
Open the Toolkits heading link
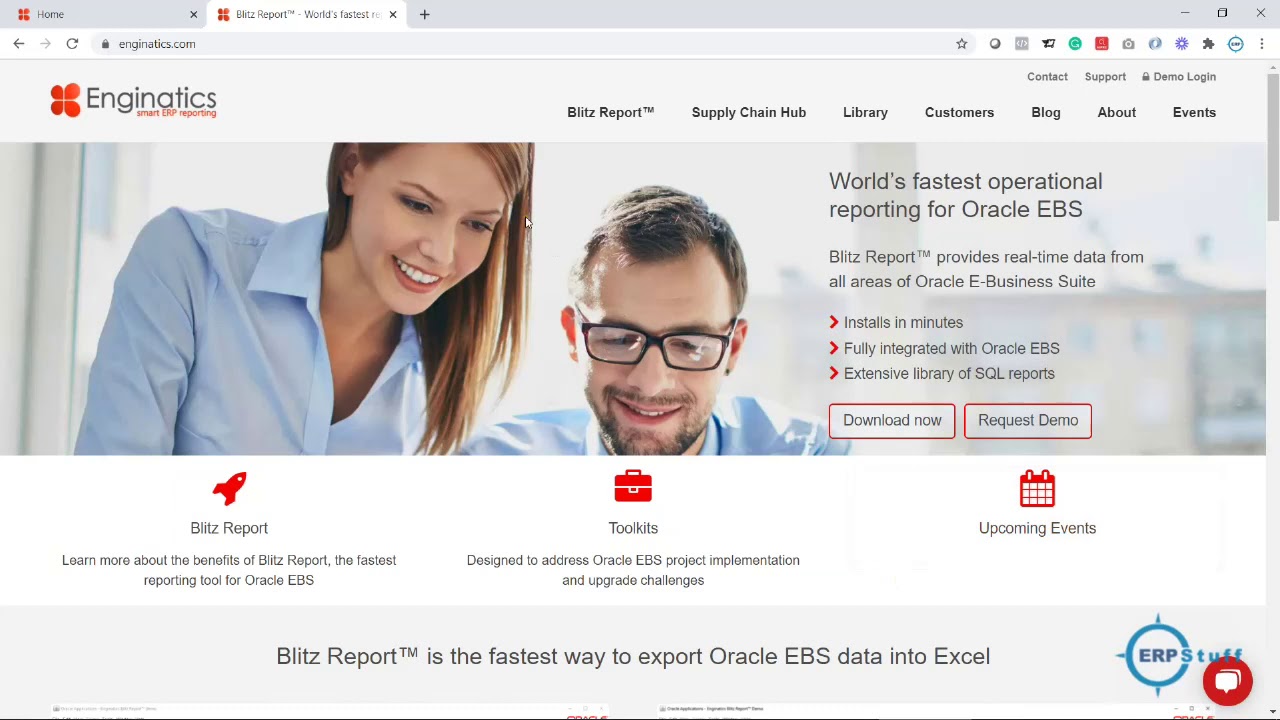(633, 528)
